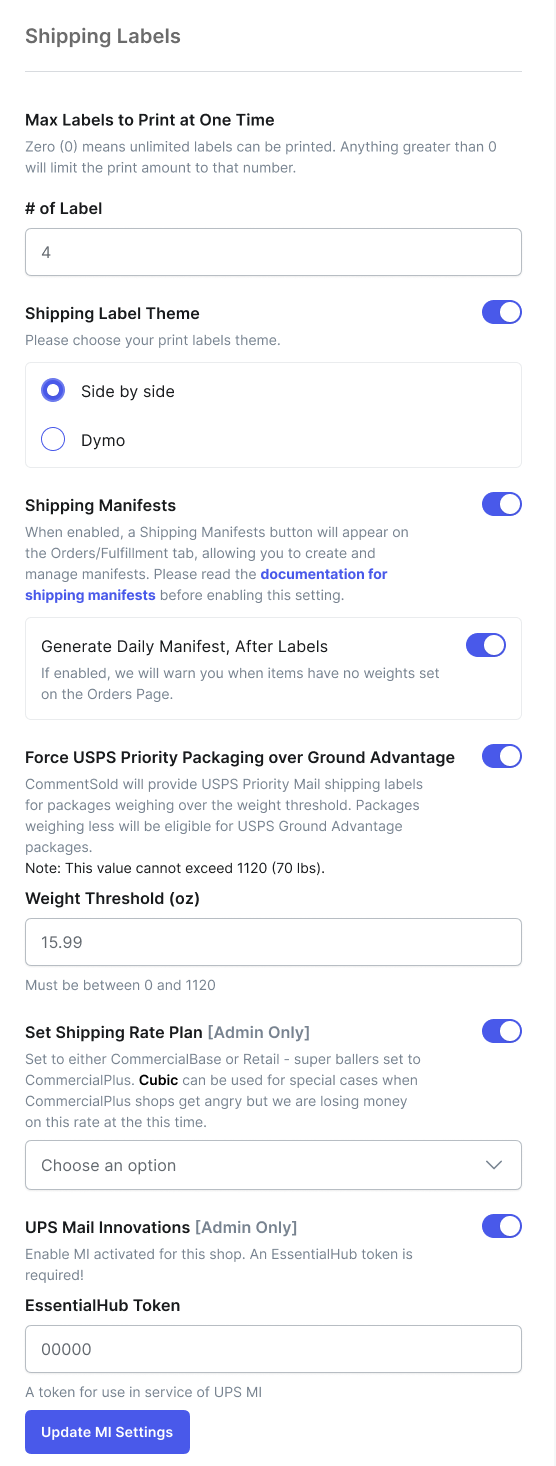Click the Dymo option label text
The height and width of the screenshot is (1466, 556).
point(103,440)
